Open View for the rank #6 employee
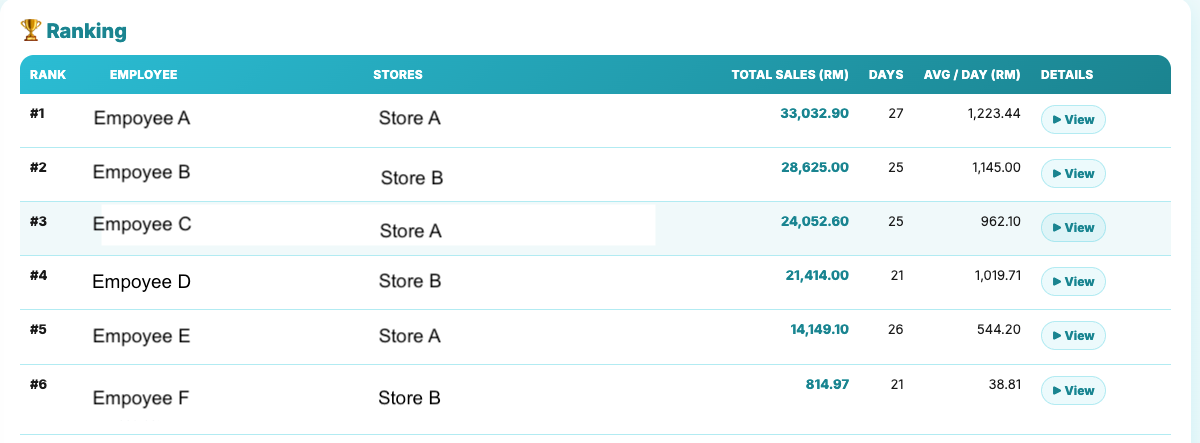The image size is (1200, 443). click(x=1073, y=390)
